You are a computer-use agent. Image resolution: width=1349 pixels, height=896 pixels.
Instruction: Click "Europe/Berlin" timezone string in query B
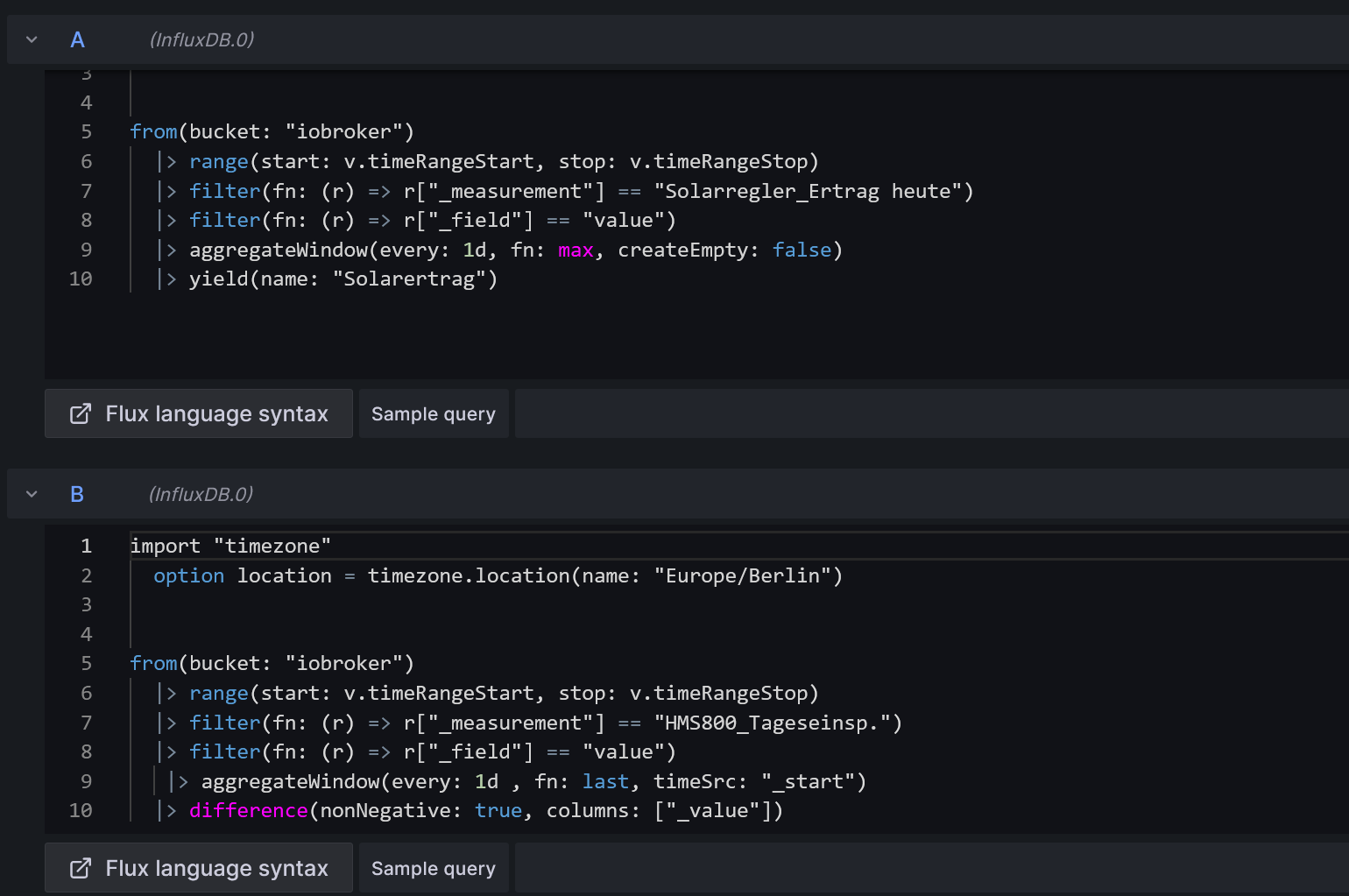coord(743,575)
